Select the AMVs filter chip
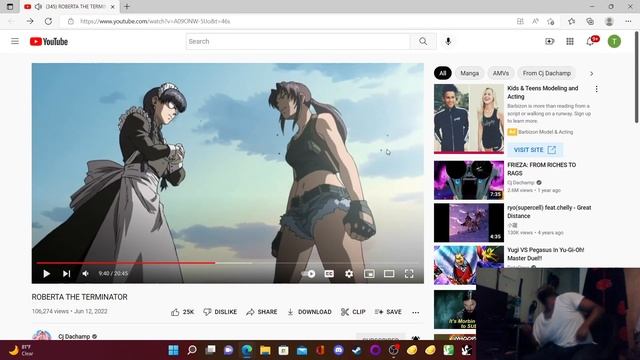Viewport: 640px width, 360px height. click(x=501, y=73)
